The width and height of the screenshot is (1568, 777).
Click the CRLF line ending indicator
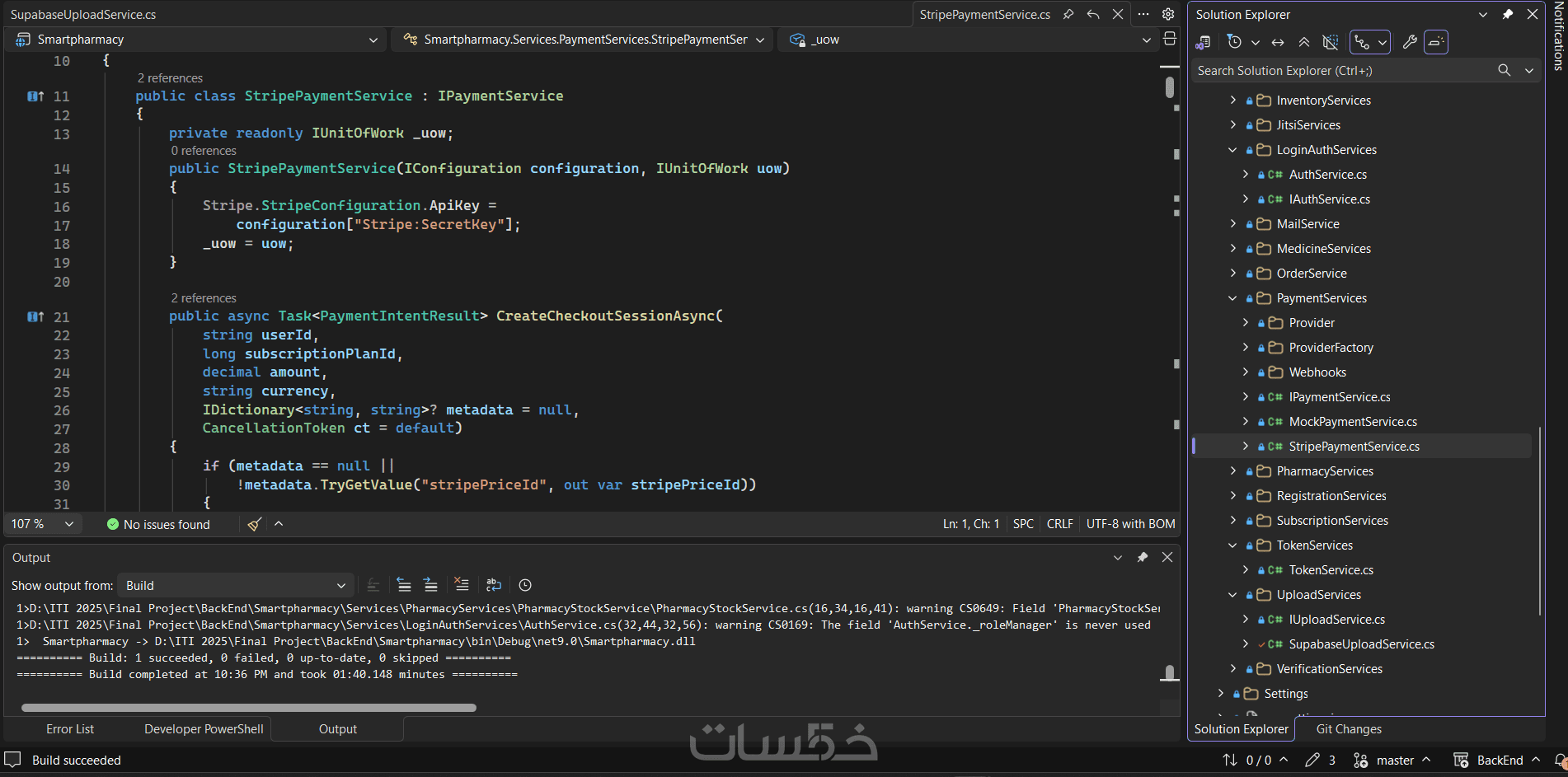[1059, 524]
